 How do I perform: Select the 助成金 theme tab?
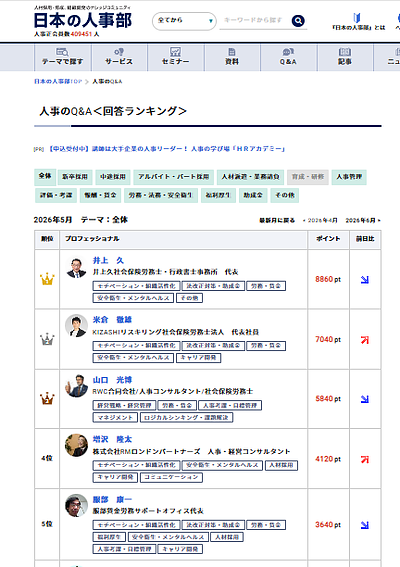tap(253, 195)
